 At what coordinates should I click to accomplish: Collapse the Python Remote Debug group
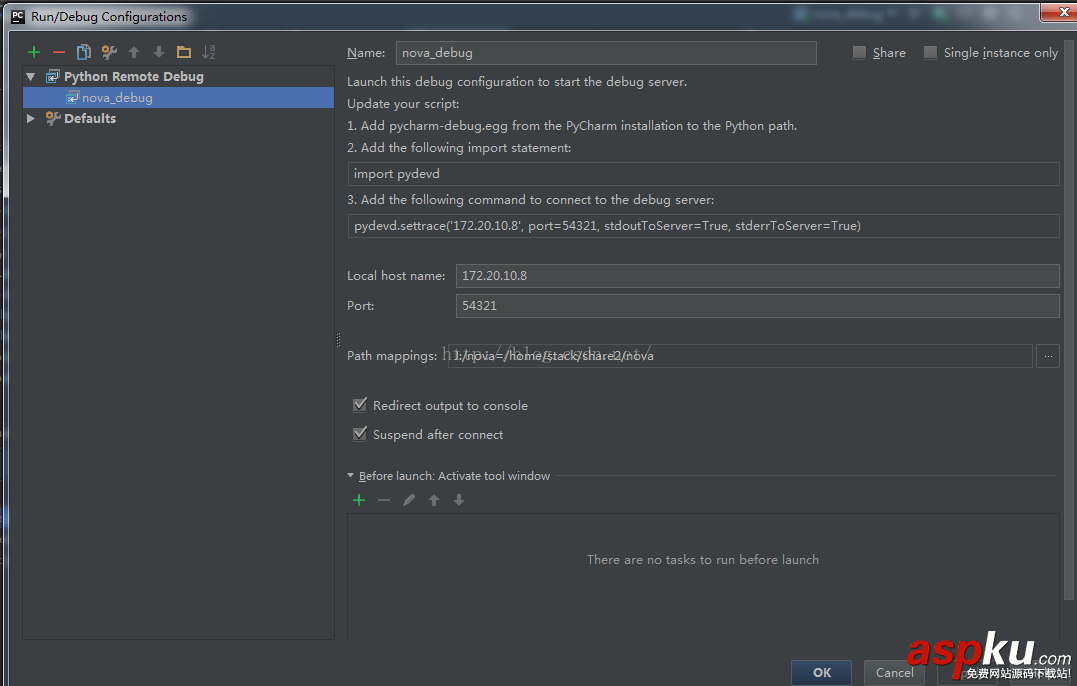[x=31, y=76]
